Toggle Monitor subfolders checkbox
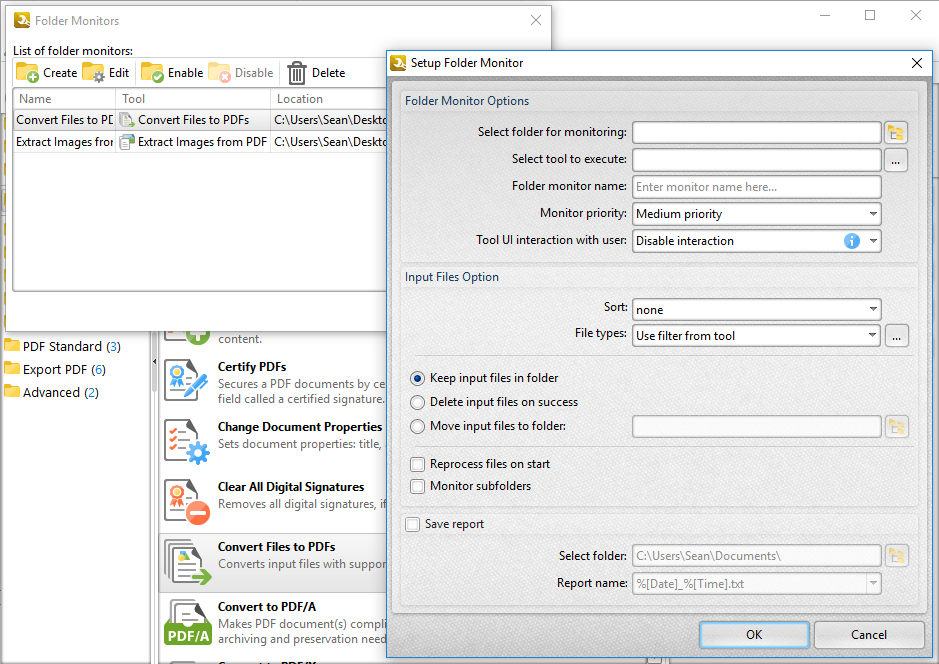Screen dimensions: 939x664 (x=418, y=486)
